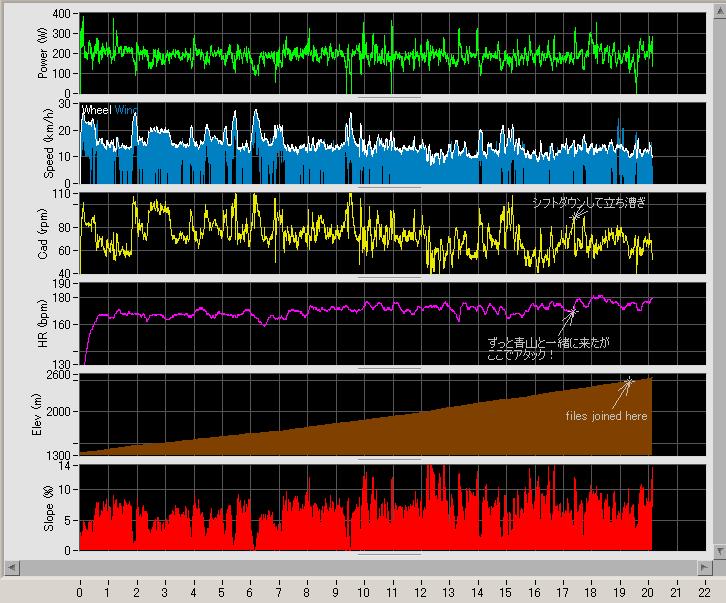Click the divider handle below the Power chart

coord(388,96)
